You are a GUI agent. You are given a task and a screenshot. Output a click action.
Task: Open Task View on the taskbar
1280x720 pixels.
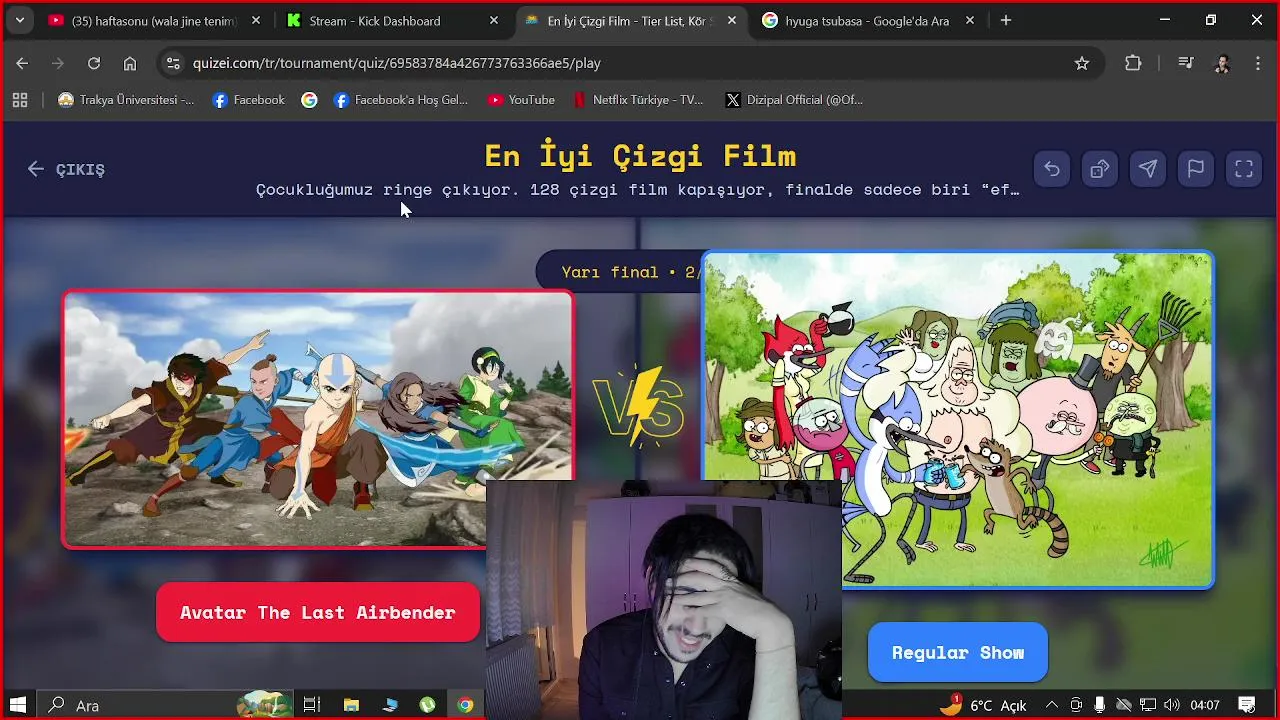311,705
